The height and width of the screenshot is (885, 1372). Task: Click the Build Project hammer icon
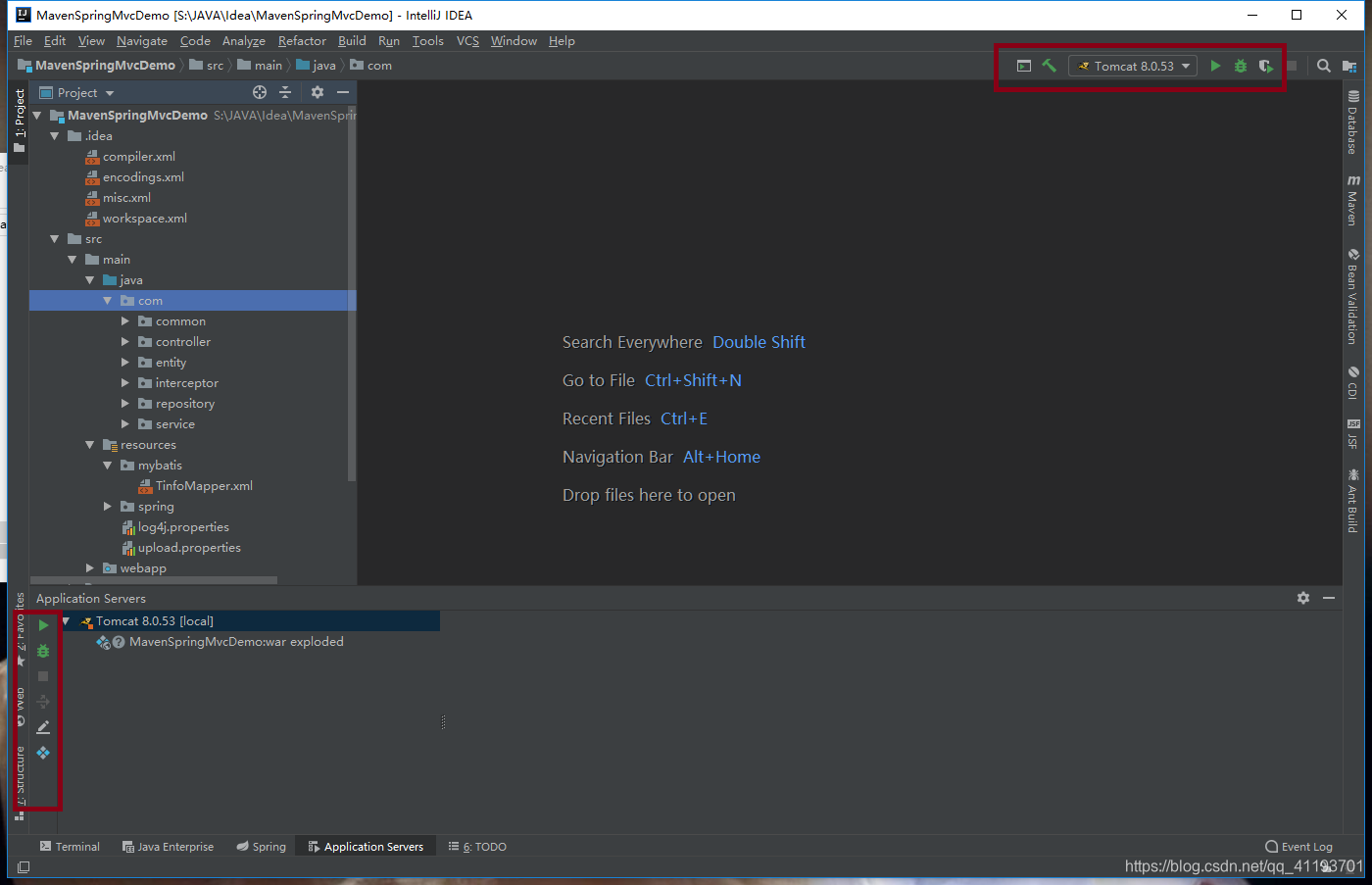1049,66
